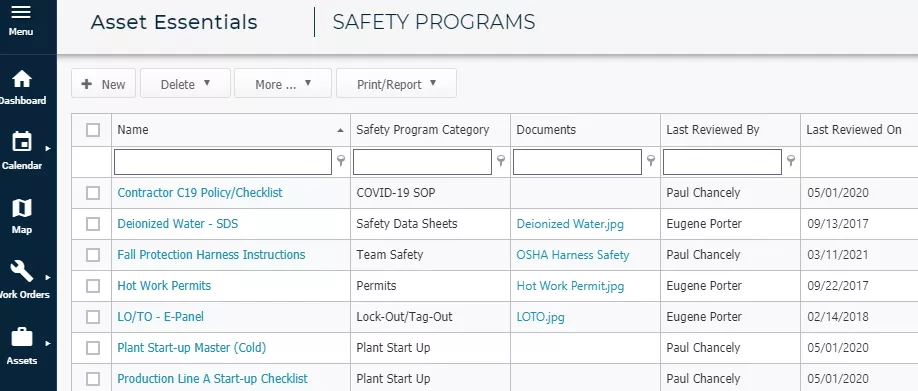918x391 pixels.
Task: Check Plant Start-up Master (Cold) row
Action: point(93,348)
